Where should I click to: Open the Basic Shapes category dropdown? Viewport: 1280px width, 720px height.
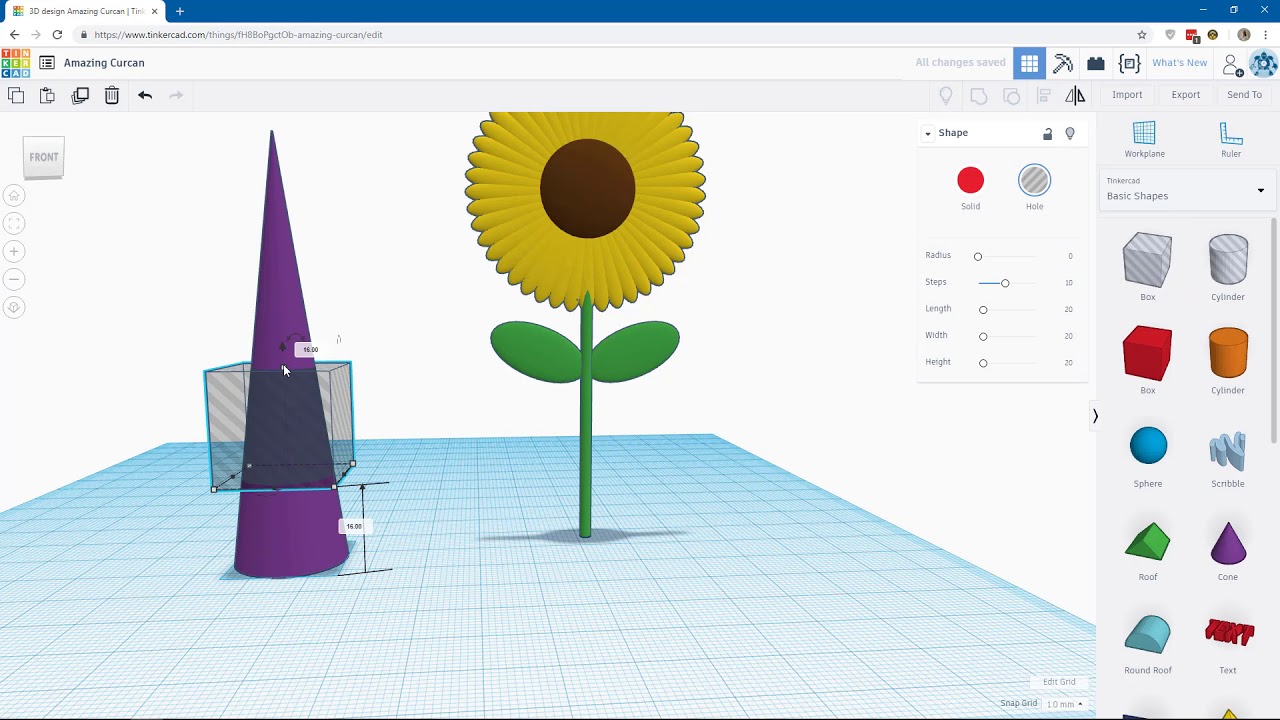point(1186,189)
